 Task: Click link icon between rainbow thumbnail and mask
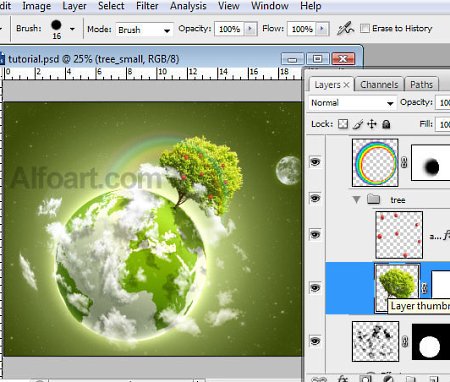tap(404, 162)
